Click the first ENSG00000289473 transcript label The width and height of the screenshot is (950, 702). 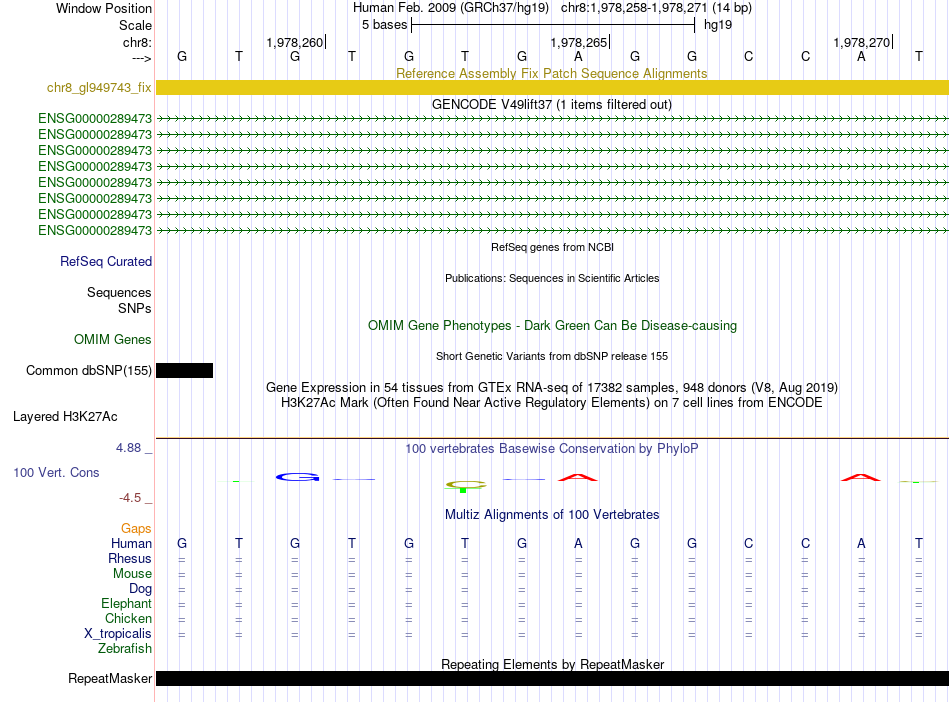point(95,119)
